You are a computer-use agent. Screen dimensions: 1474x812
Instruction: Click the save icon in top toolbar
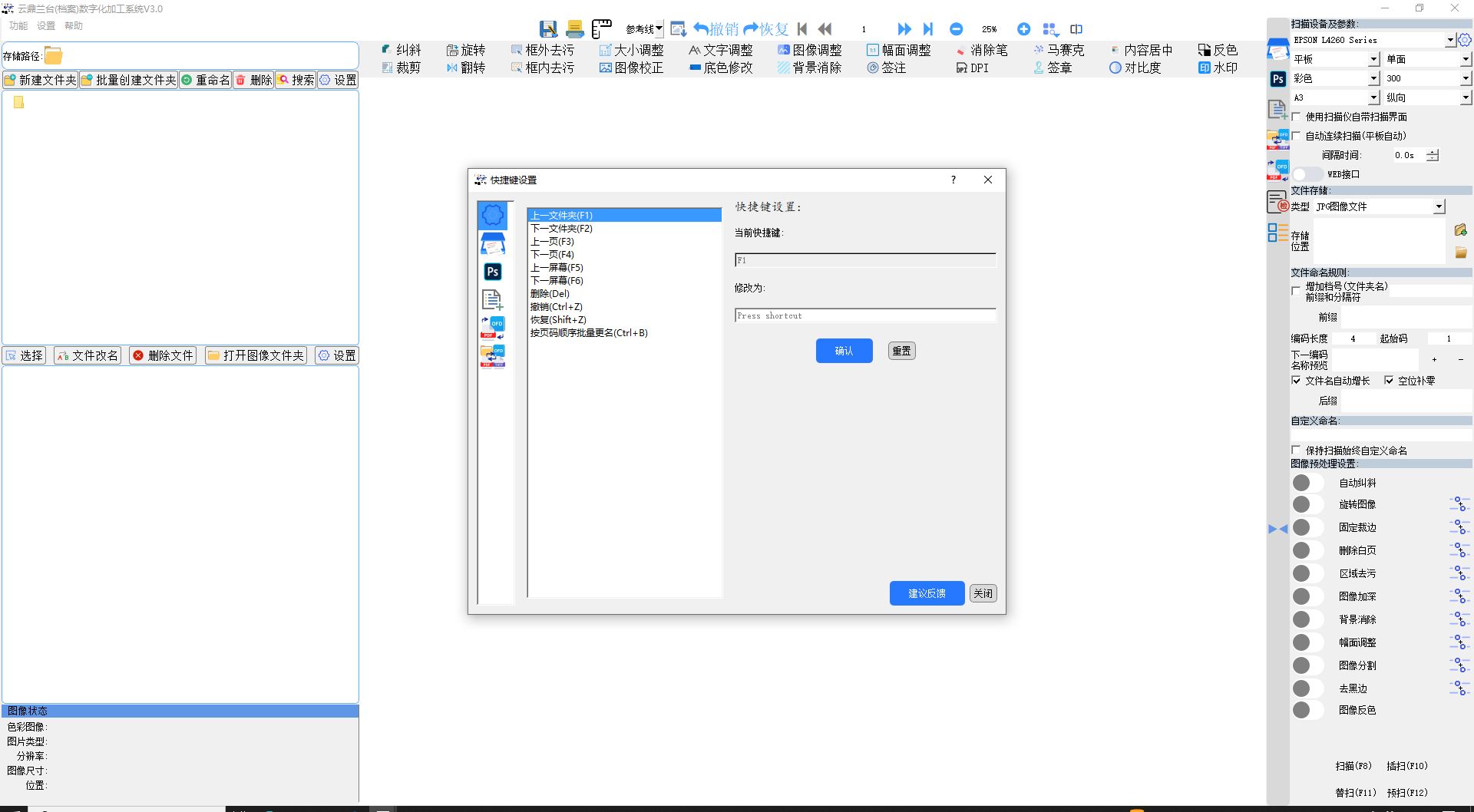click(x=548, y=29)
